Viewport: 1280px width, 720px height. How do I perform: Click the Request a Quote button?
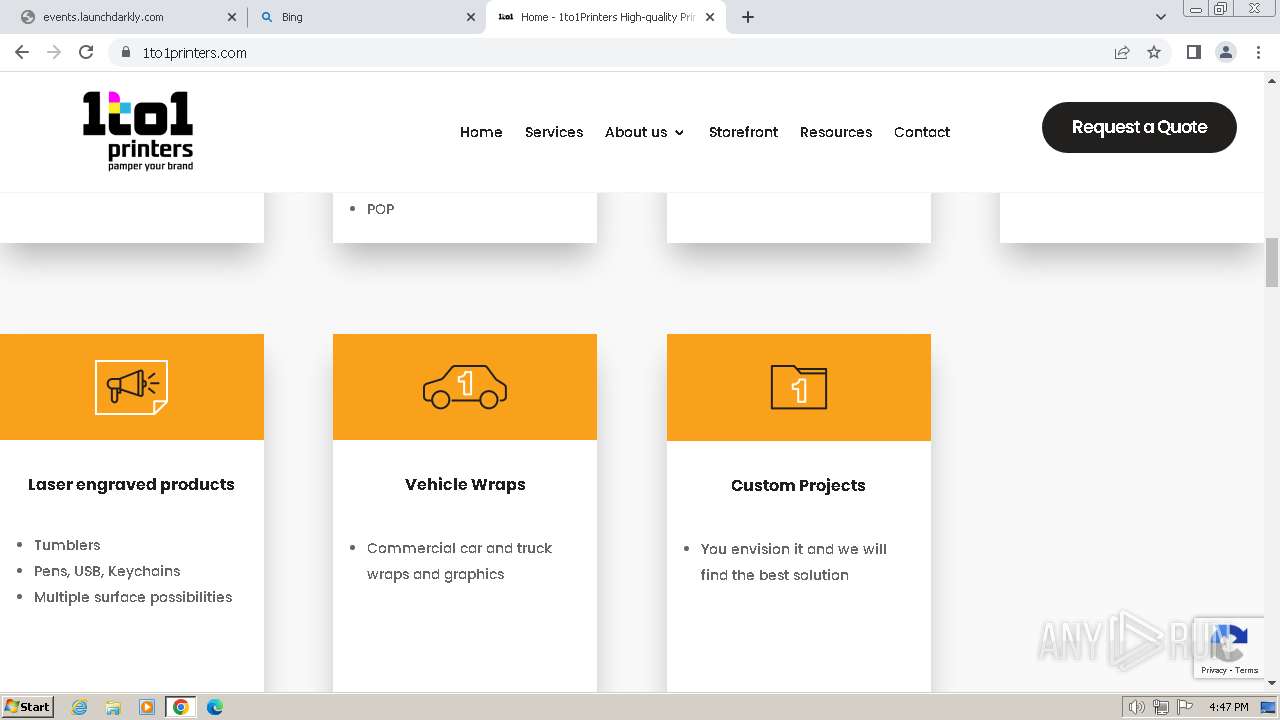tap(1139, 127)
